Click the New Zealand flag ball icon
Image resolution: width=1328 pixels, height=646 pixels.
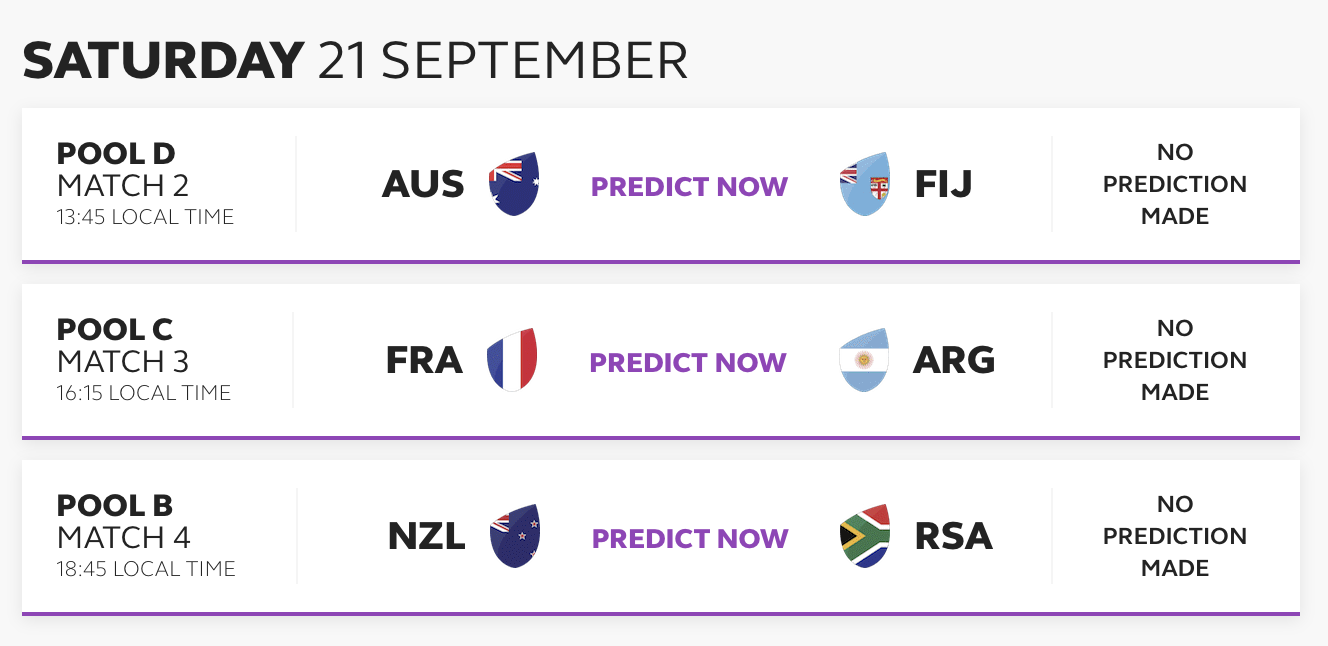[x=515, y=537]
